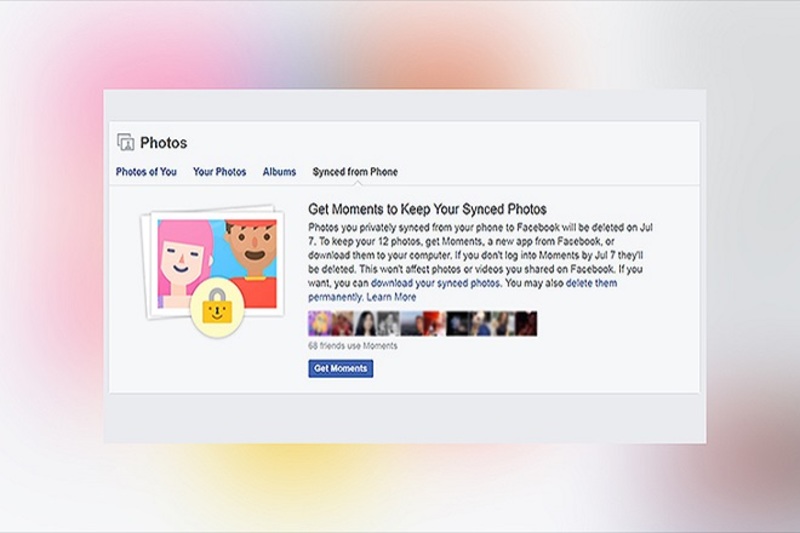The width and height of the screenshot is (800, 533).
Task: Click the 68 friends use Moments text
Action: point(353,346)
